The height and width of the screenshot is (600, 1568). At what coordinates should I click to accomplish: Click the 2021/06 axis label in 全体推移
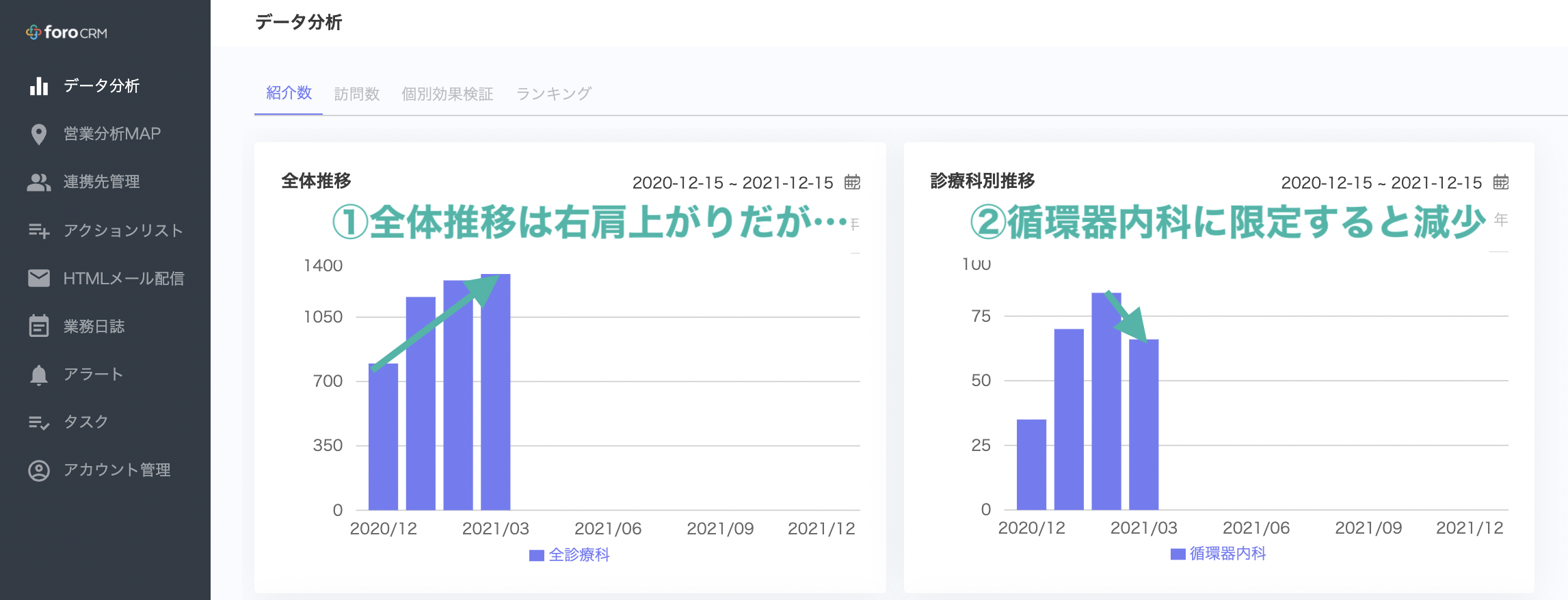[x=608, y=529]
